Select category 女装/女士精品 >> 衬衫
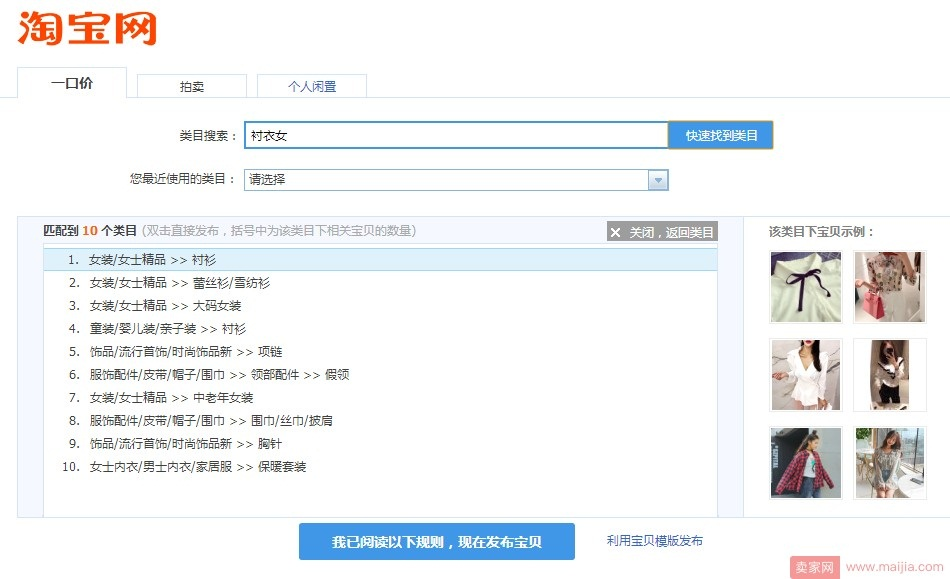This screenshot has height=579, width=950. (x=380, y=260)
